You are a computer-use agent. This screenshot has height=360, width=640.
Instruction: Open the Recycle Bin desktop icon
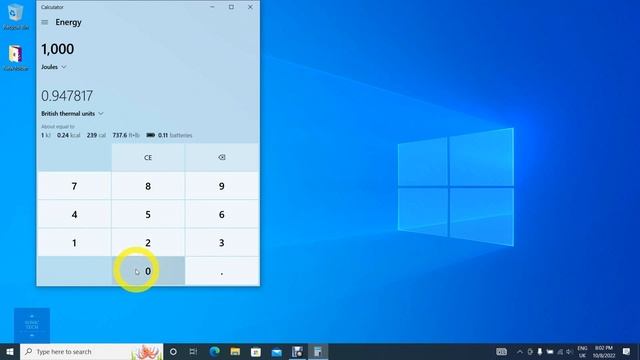click(x=16, y=17)
